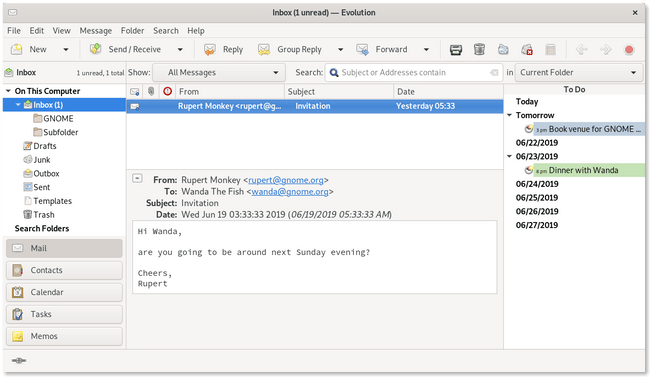Select the Invitation message from Rupert Monkey
The height and width of the screenshot is (377, 650).
coord(315,106)
